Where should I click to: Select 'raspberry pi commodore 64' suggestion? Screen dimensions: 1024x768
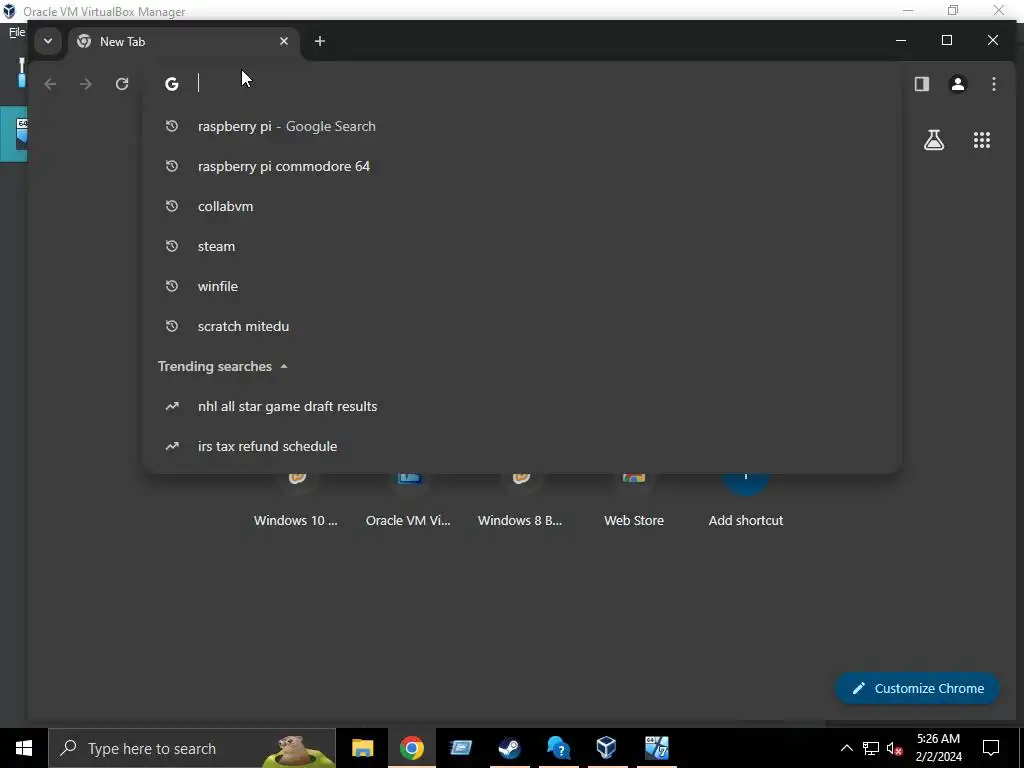(522, 166)
